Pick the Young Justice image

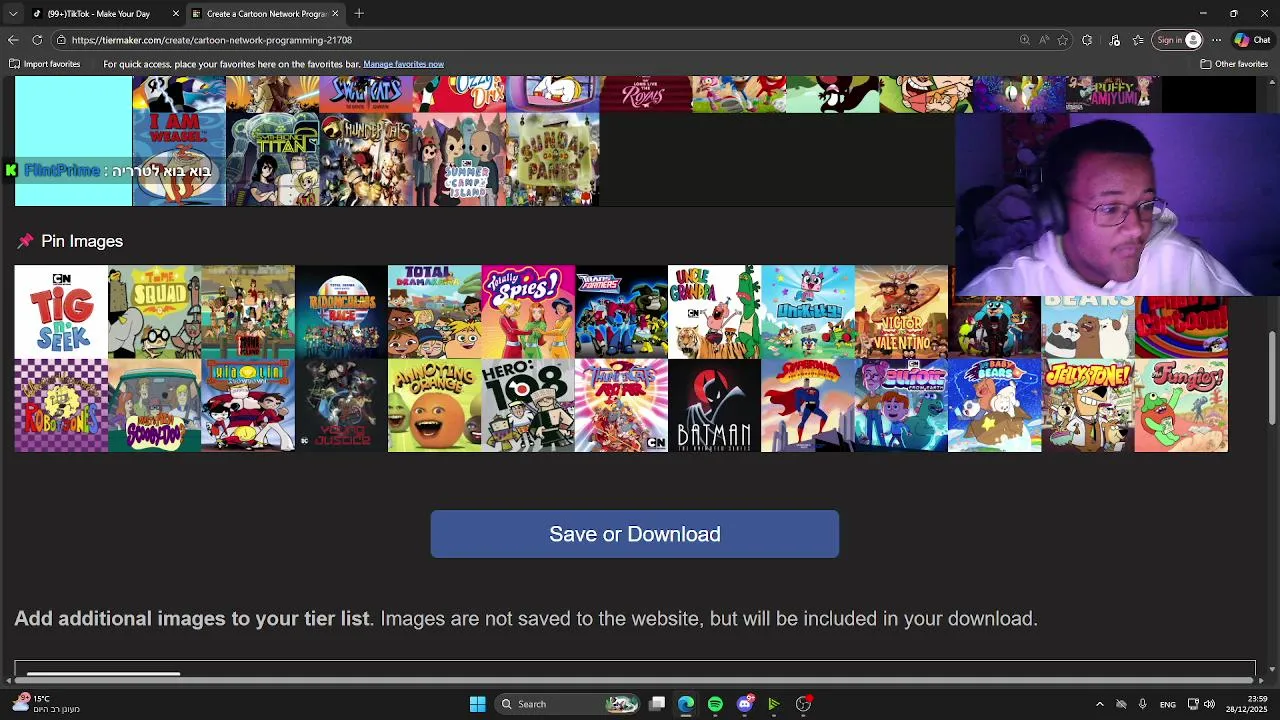coord(341,405)
